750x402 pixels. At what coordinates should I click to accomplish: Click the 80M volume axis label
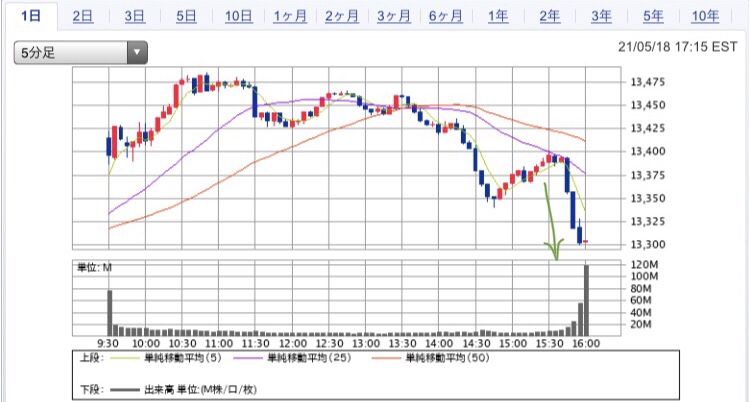pos(641,289)
